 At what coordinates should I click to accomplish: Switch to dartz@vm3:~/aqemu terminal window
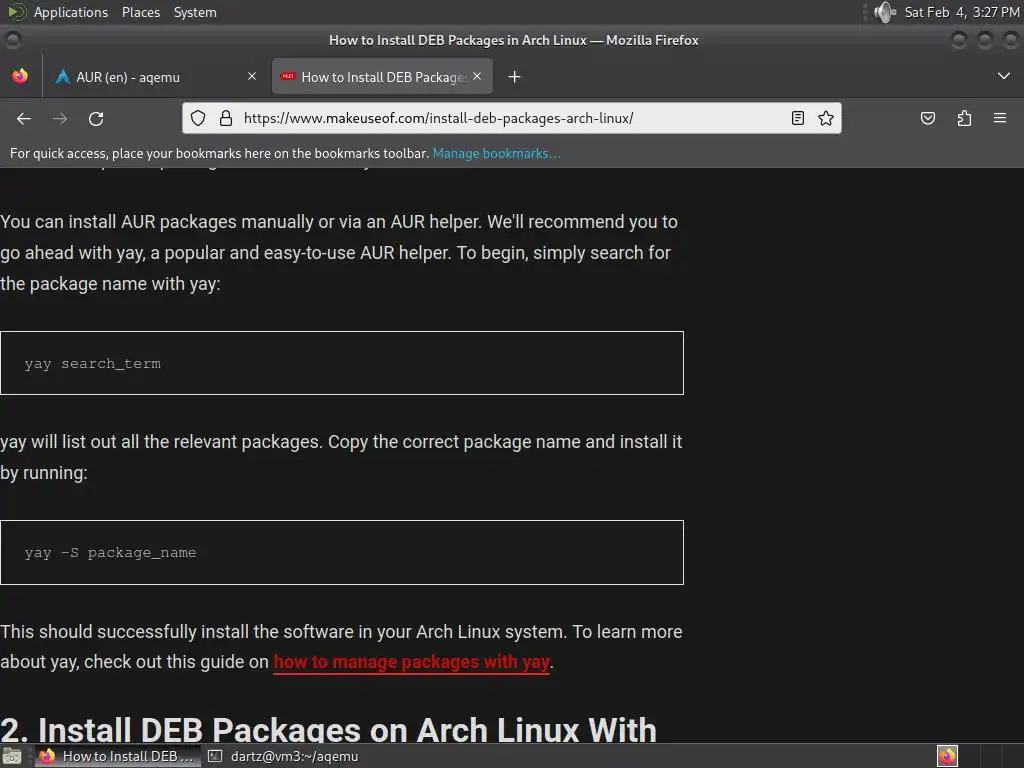(x=283, y=756)
